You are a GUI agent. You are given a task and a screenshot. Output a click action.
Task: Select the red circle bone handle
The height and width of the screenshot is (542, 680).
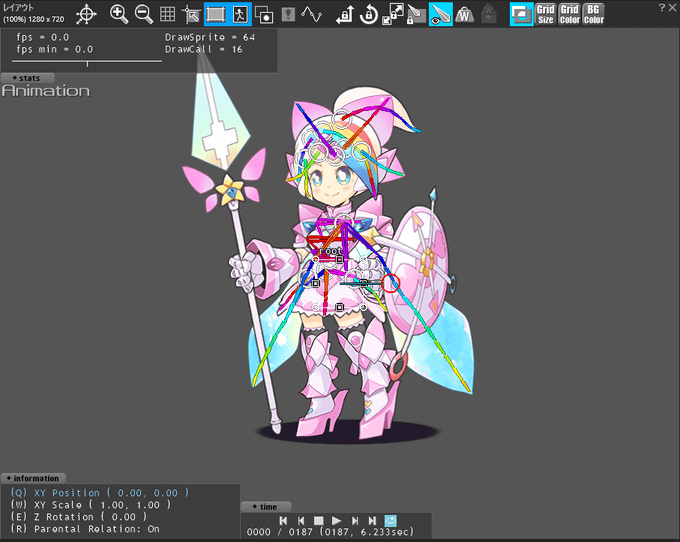390,283
